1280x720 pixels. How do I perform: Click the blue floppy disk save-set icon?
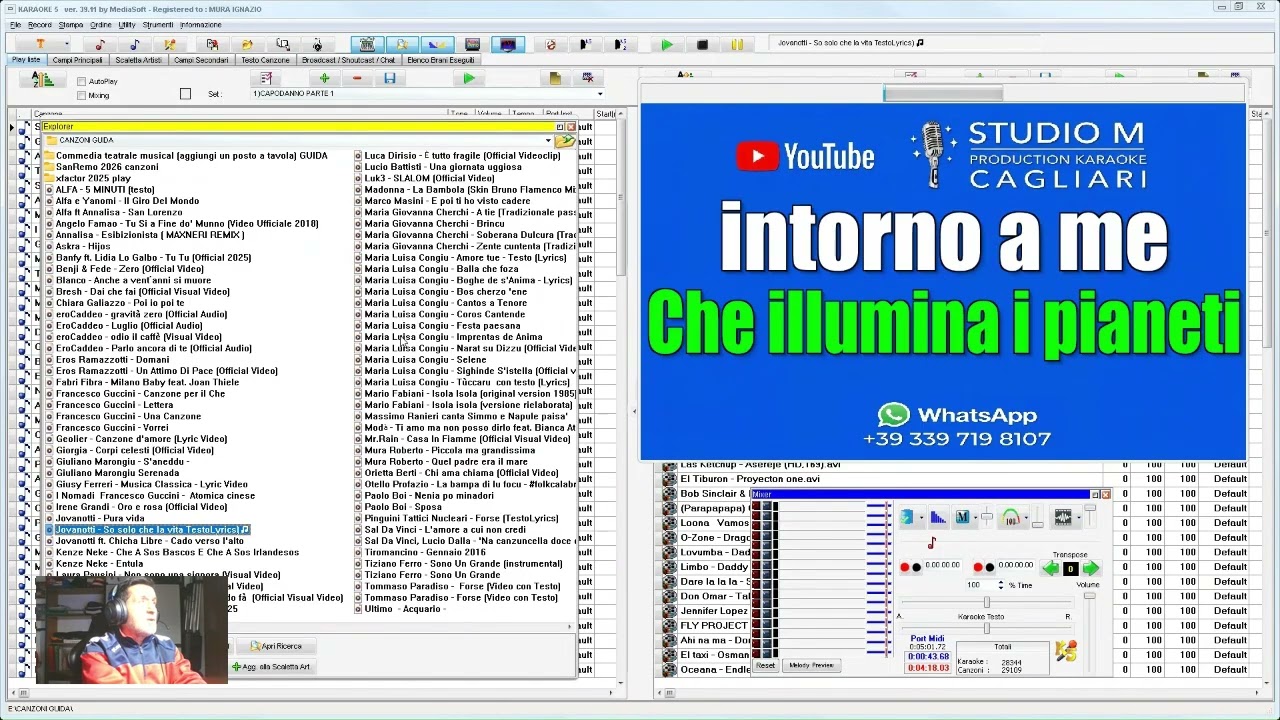coord(390,78)
